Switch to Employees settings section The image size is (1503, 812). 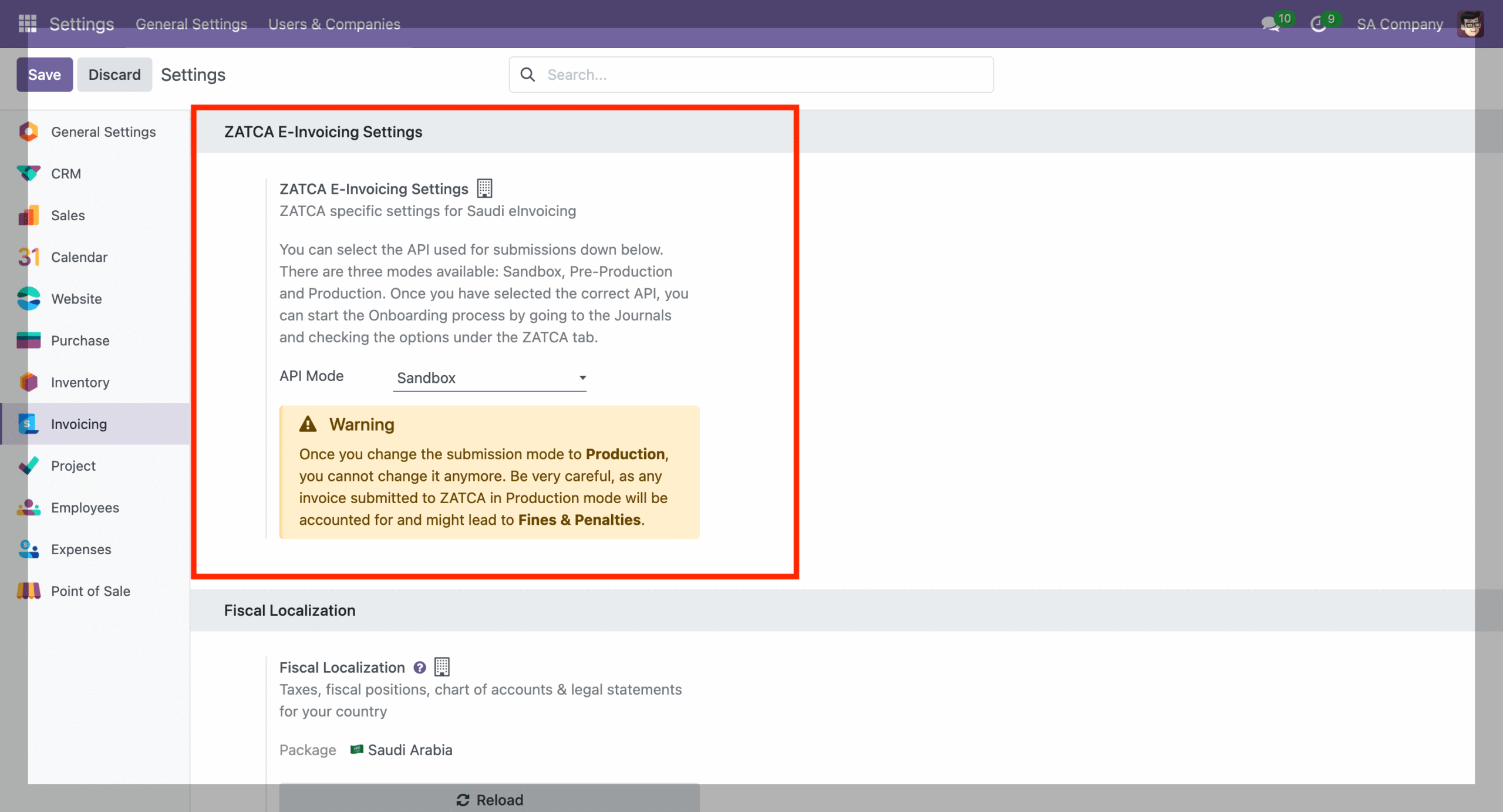pyautogui.click(x=85, y=507)
